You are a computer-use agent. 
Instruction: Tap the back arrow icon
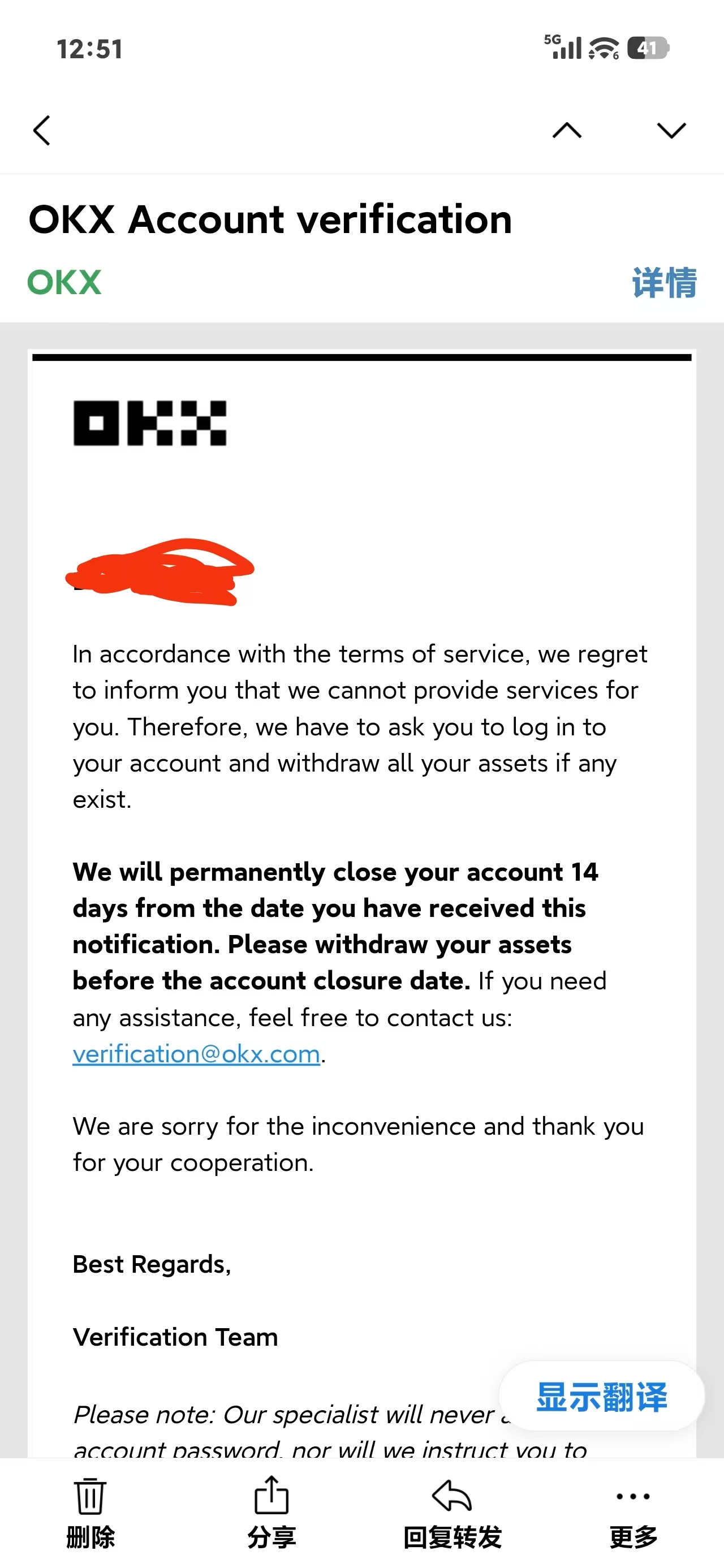41,130
